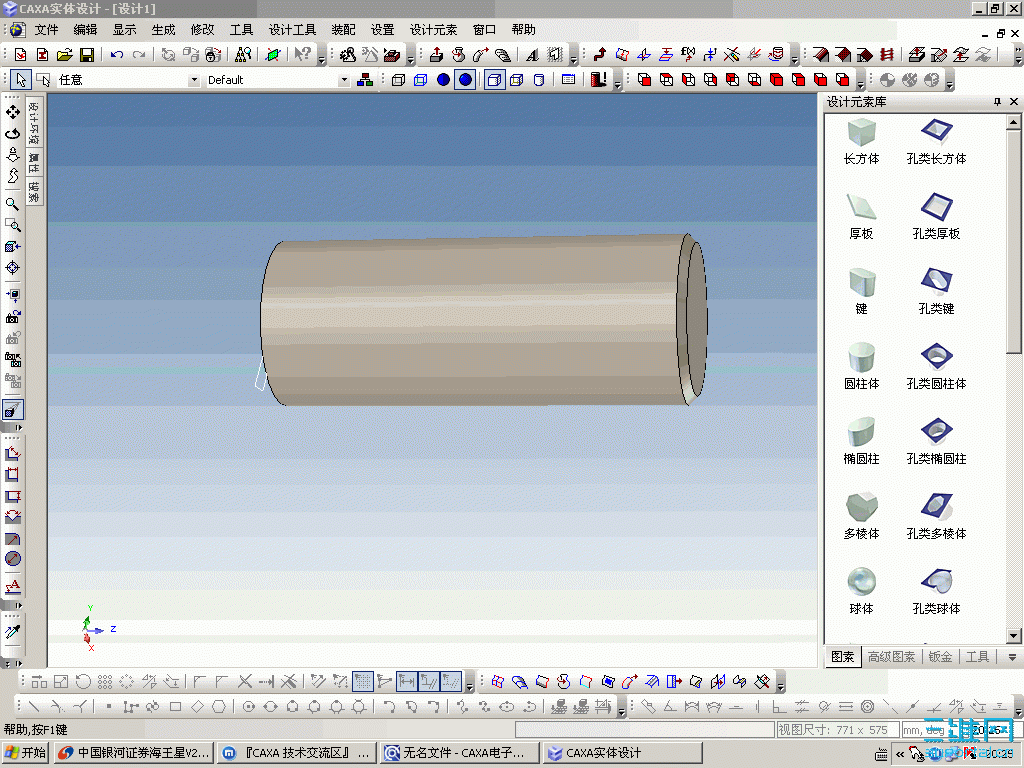Switch to 中国银河证券海王星 taskbar window
The height and width of the screenshot is (768, 1024).
(134, 753)
